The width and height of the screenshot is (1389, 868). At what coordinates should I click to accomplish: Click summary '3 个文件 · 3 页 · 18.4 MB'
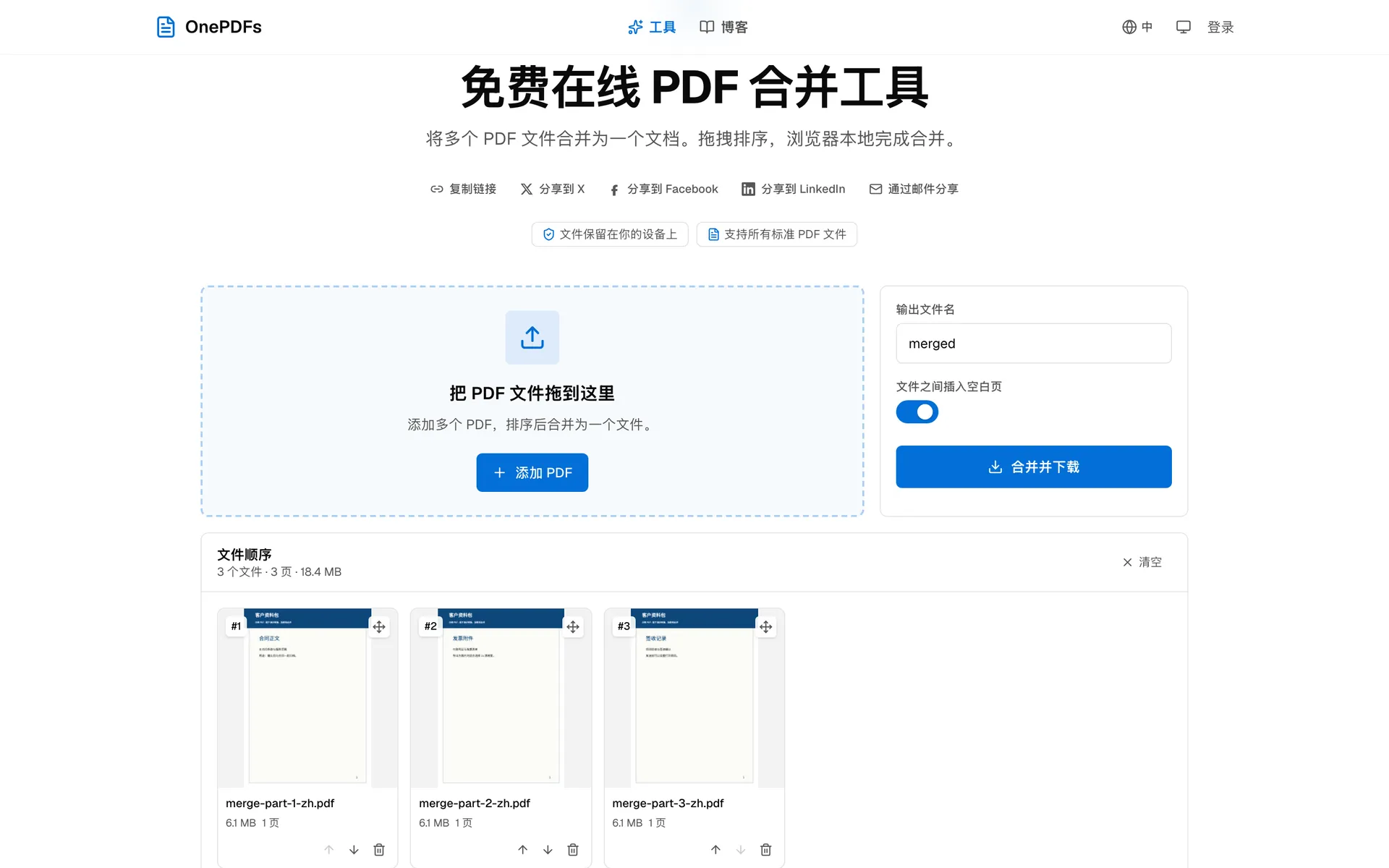279,572
